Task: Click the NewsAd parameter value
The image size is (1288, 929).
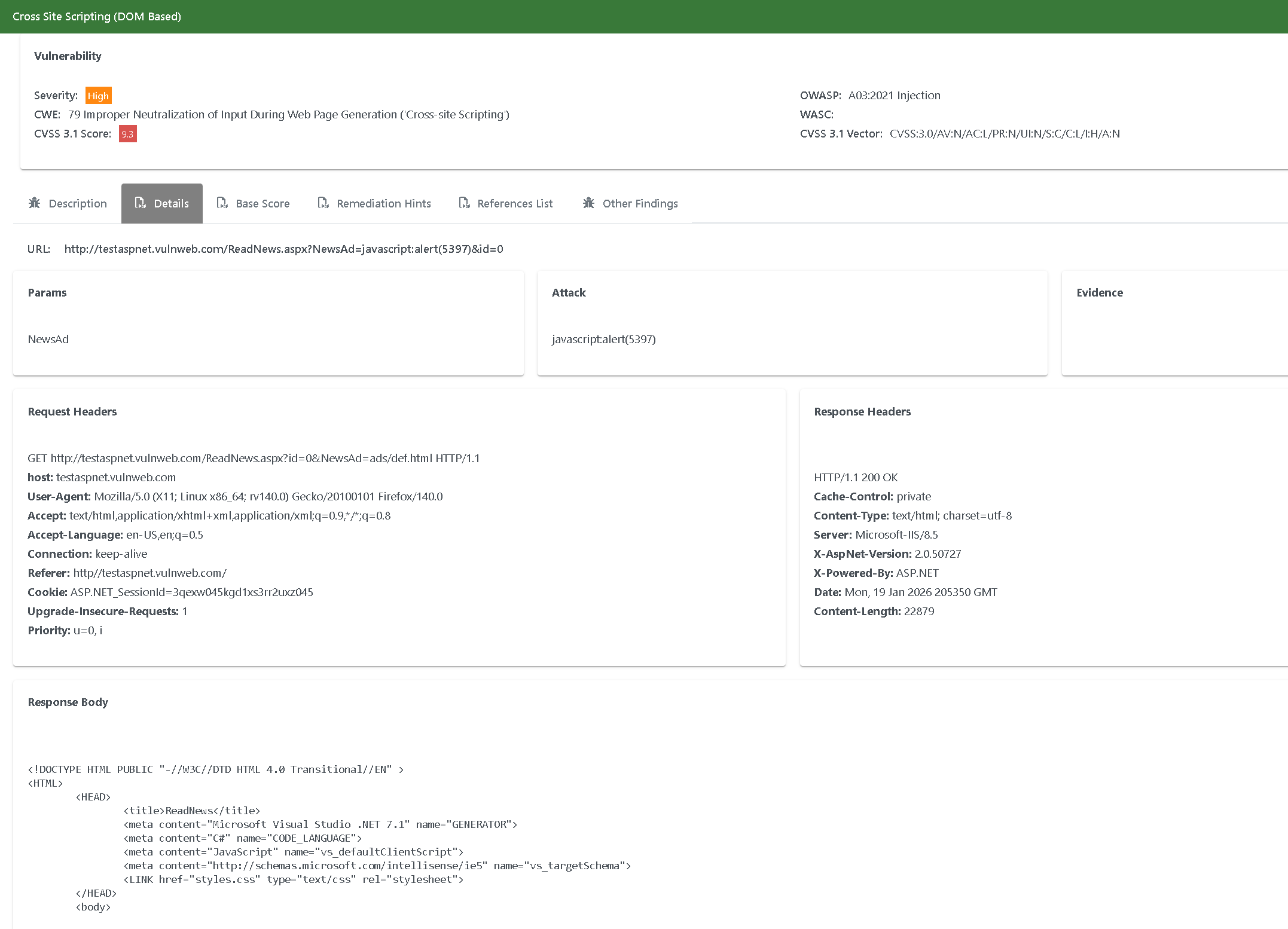Action: click(48, 340)
